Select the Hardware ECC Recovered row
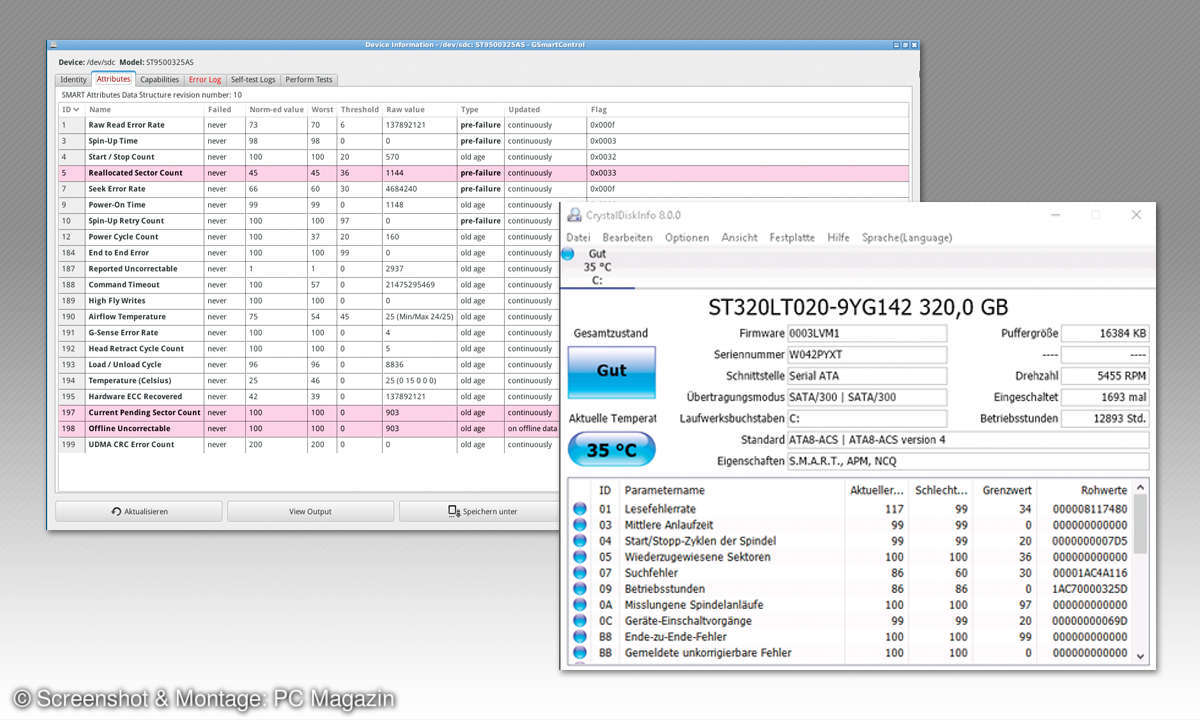The image size is (1200, 720). (x=310, y=396)
